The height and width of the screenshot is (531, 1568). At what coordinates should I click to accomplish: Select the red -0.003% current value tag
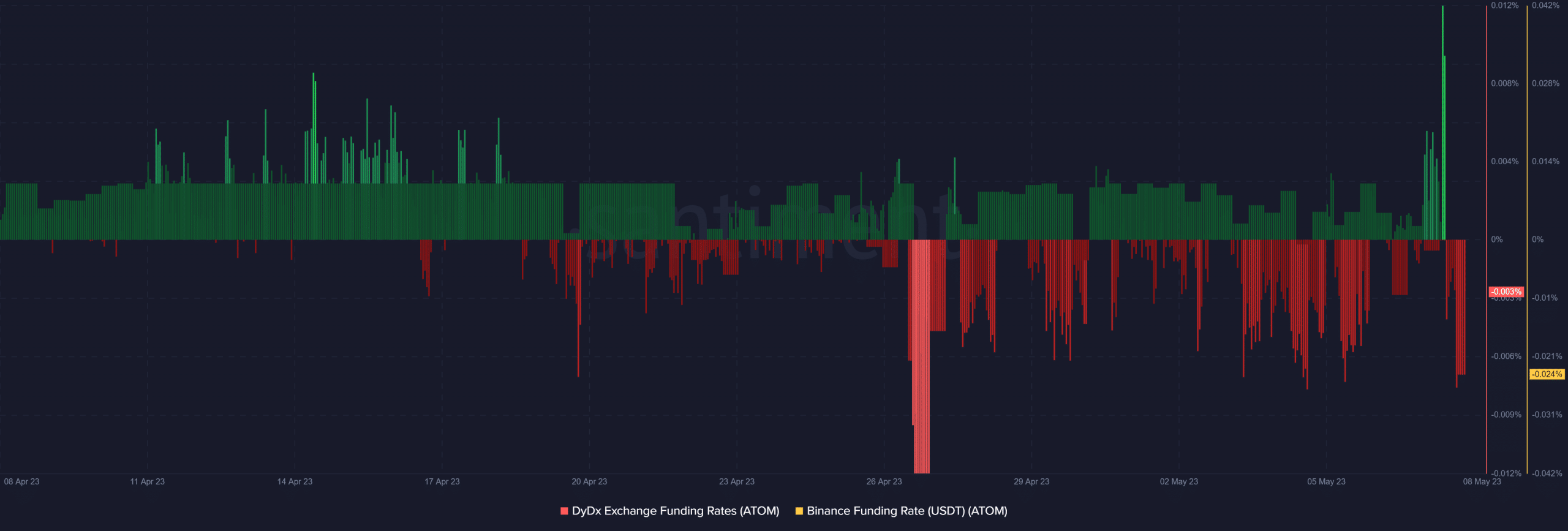click(1506, 292)
